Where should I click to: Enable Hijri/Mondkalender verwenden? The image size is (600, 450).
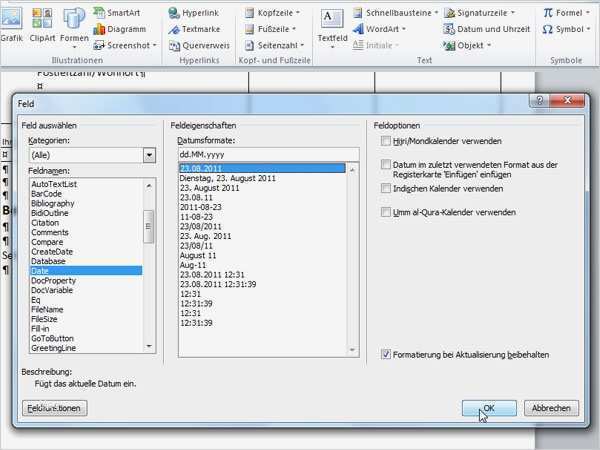[386, 141]
